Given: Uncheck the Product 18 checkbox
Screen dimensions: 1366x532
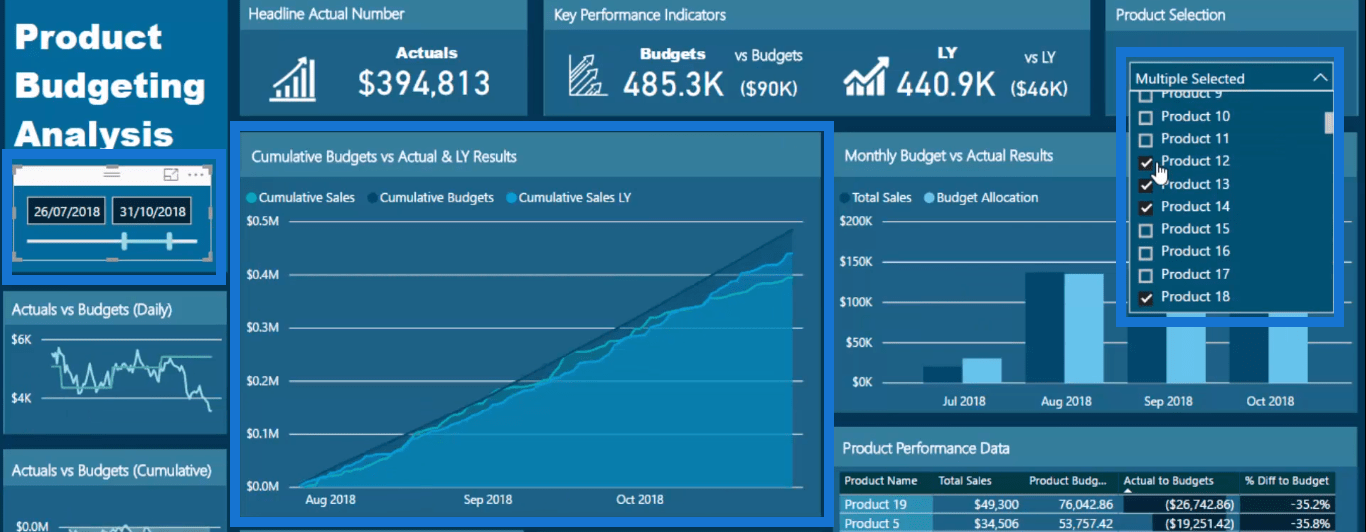Looking at the screenshot, I should (x=1146, y=298).
